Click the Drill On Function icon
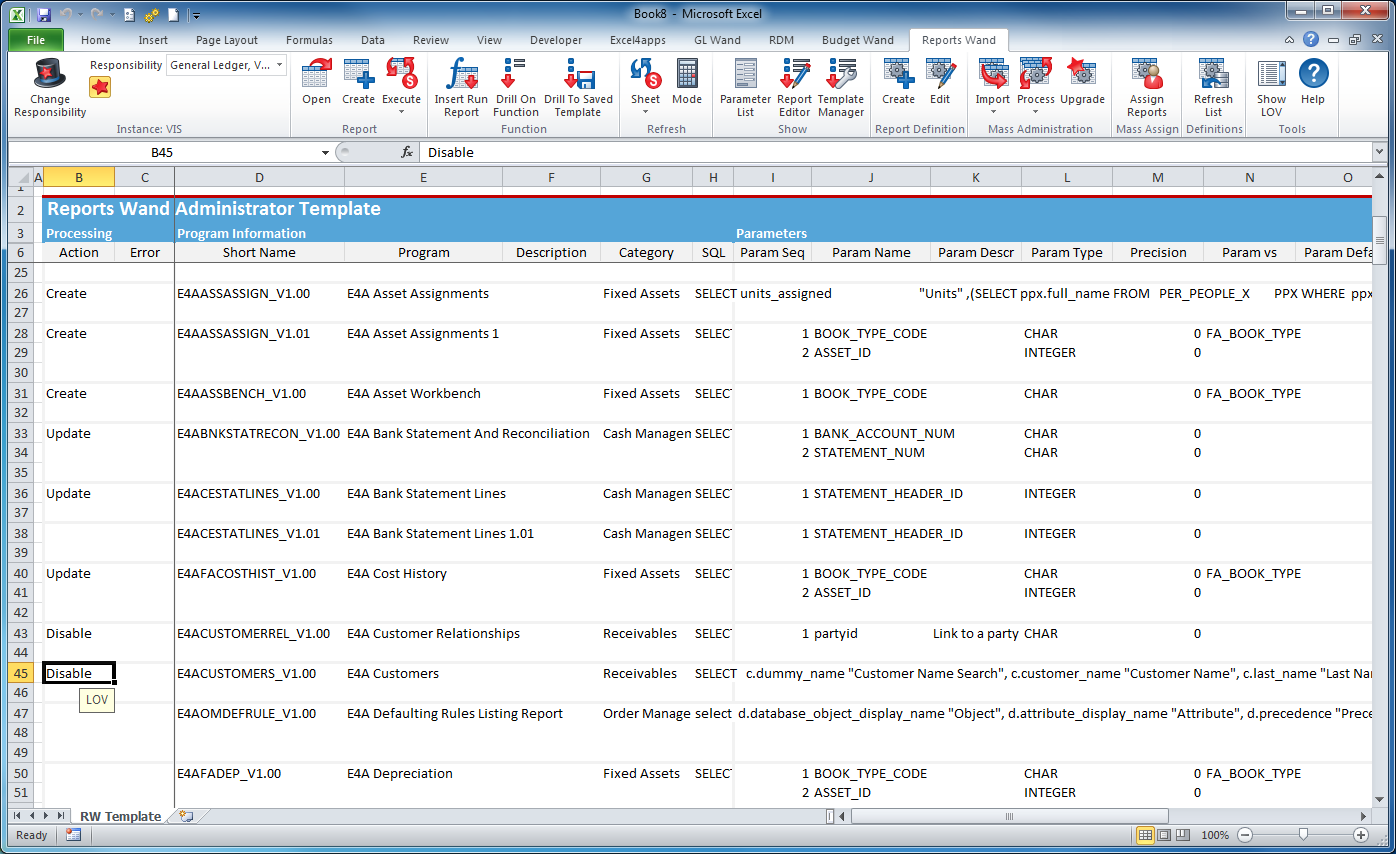The image size is (1396, 854). (515, 75)
